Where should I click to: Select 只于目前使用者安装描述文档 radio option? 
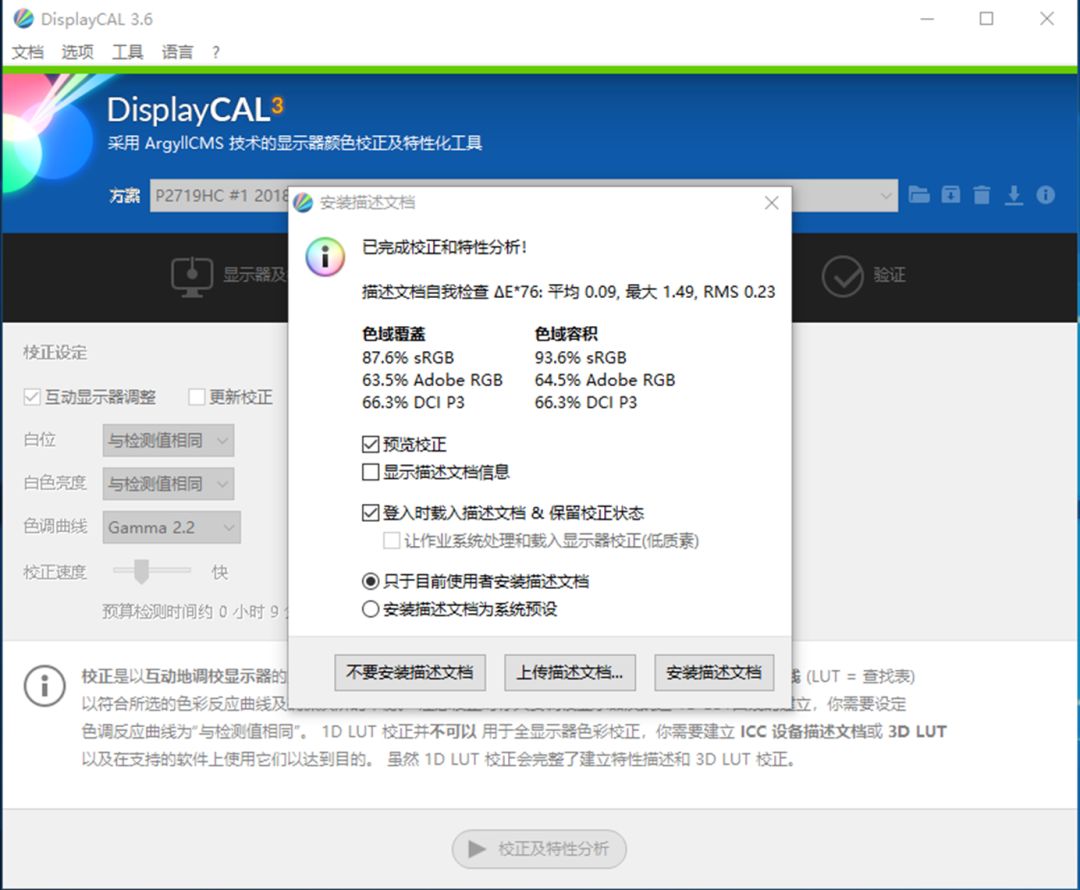[371, 581]
